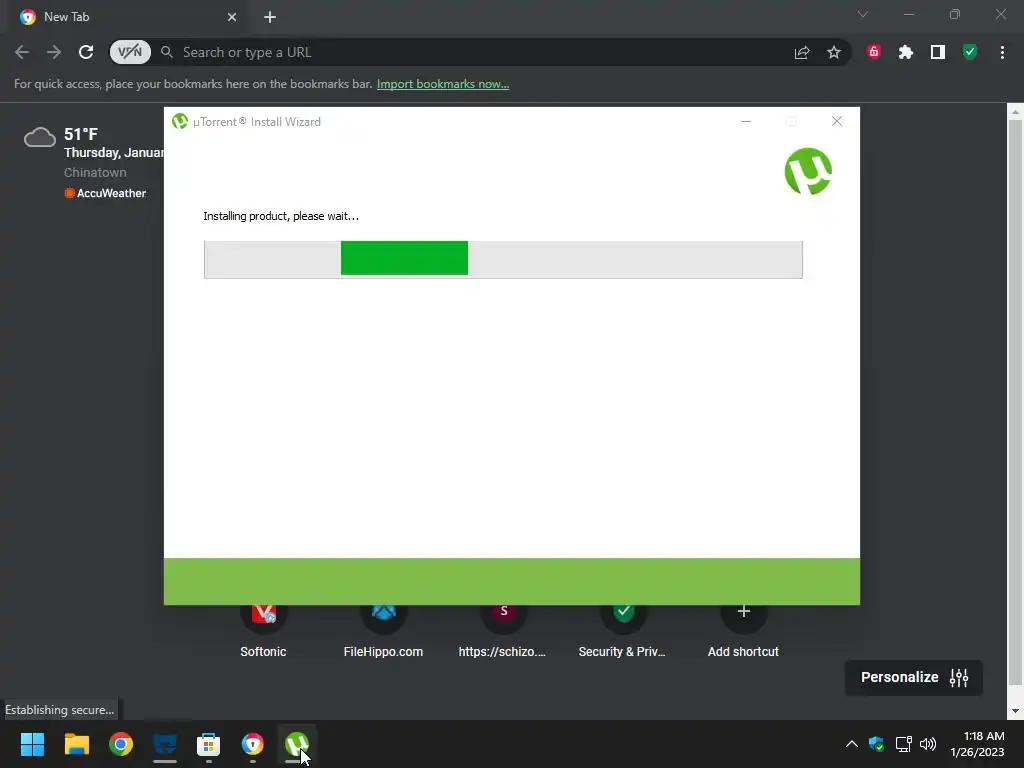Open the red lock extension icon
Image resolution: width=1024 pixels, height=768 pixels.
click(874, 52)
